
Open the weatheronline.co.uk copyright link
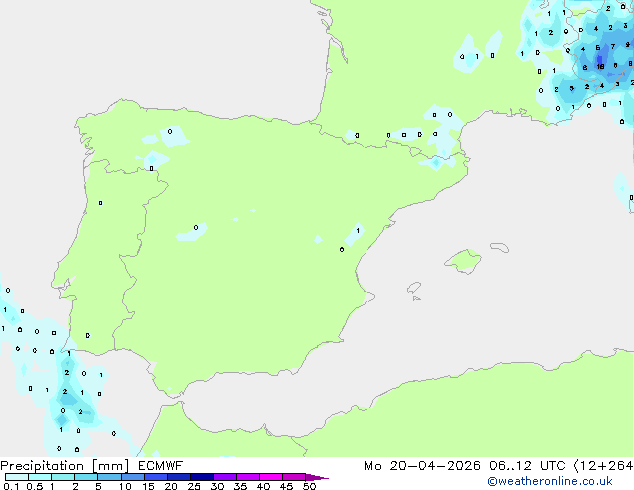[550, 481]
